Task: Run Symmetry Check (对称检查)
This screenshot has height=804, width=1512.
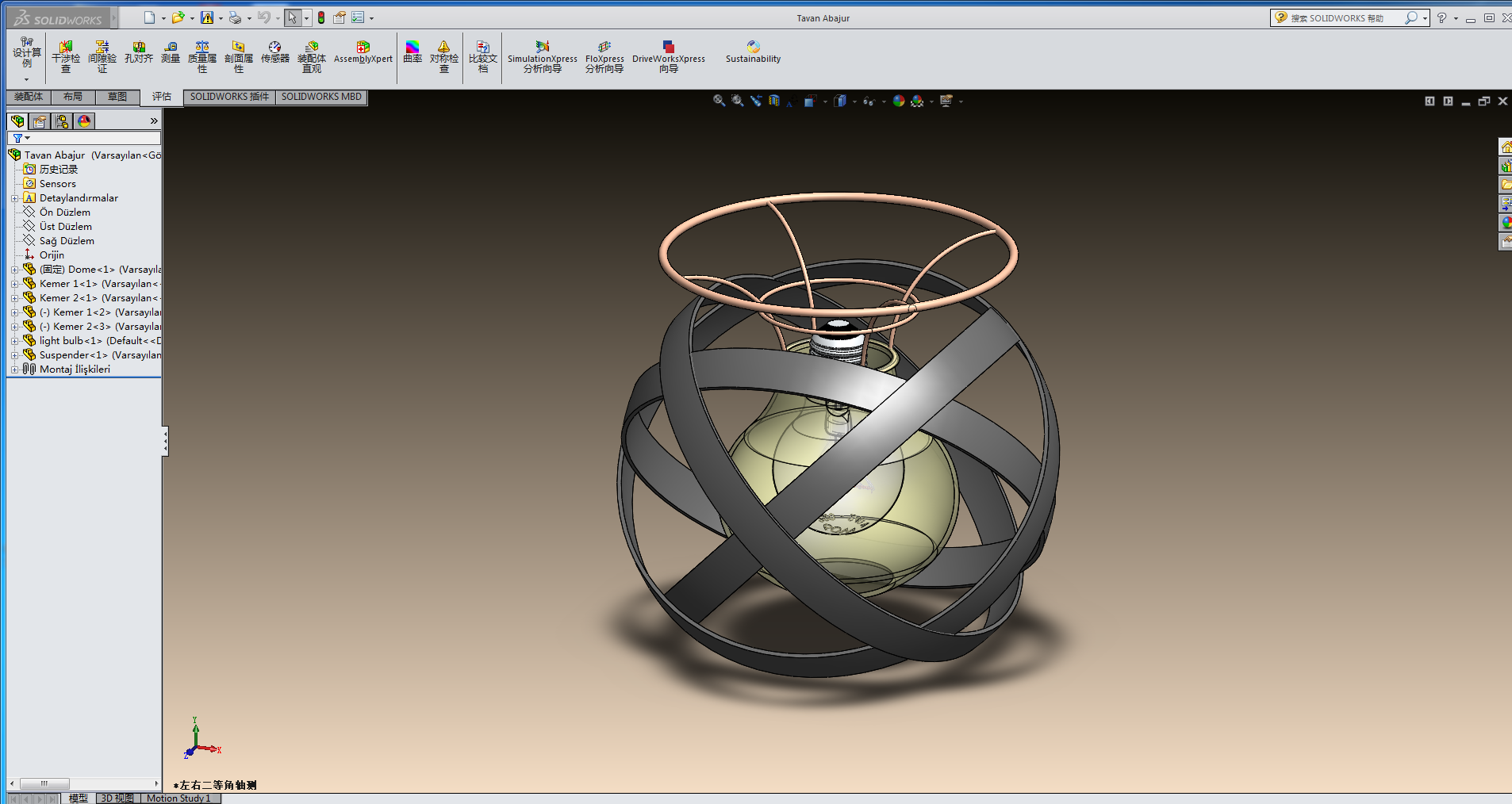Action: 444,57
